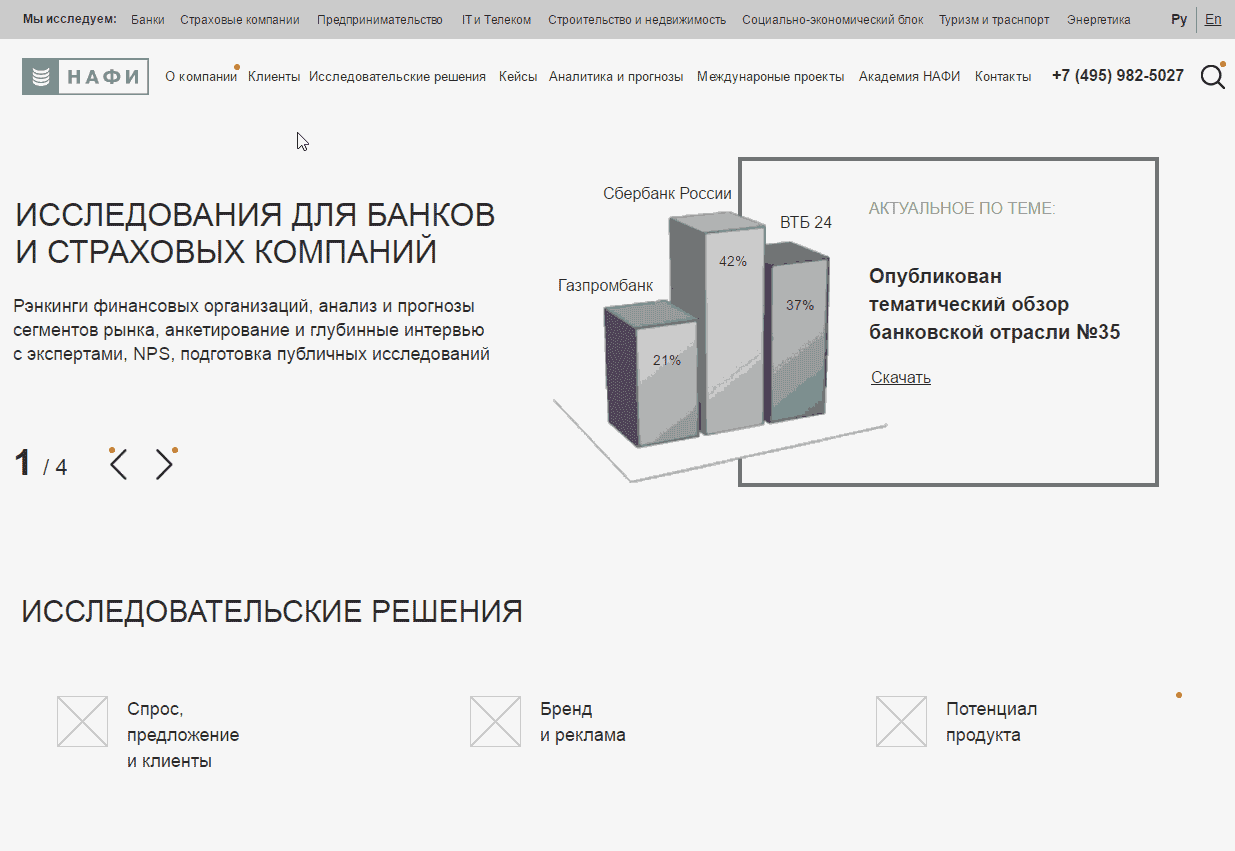
Task: Open Аналитика и прогнозы menu
Action: point(616,77)
